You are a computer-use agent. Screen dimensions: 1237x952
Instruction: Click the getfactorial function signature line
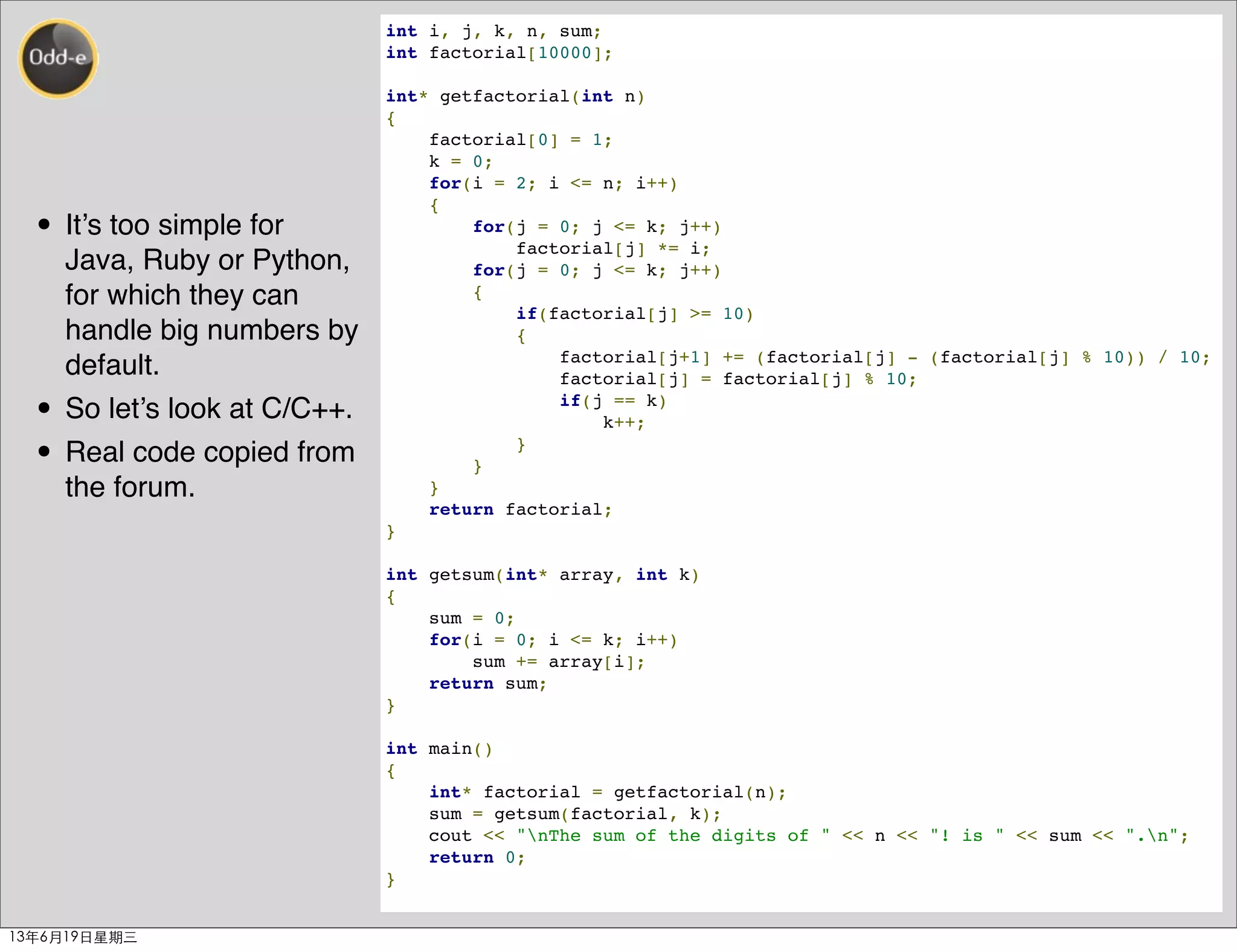pyautogui.click(x=515, y=97)
